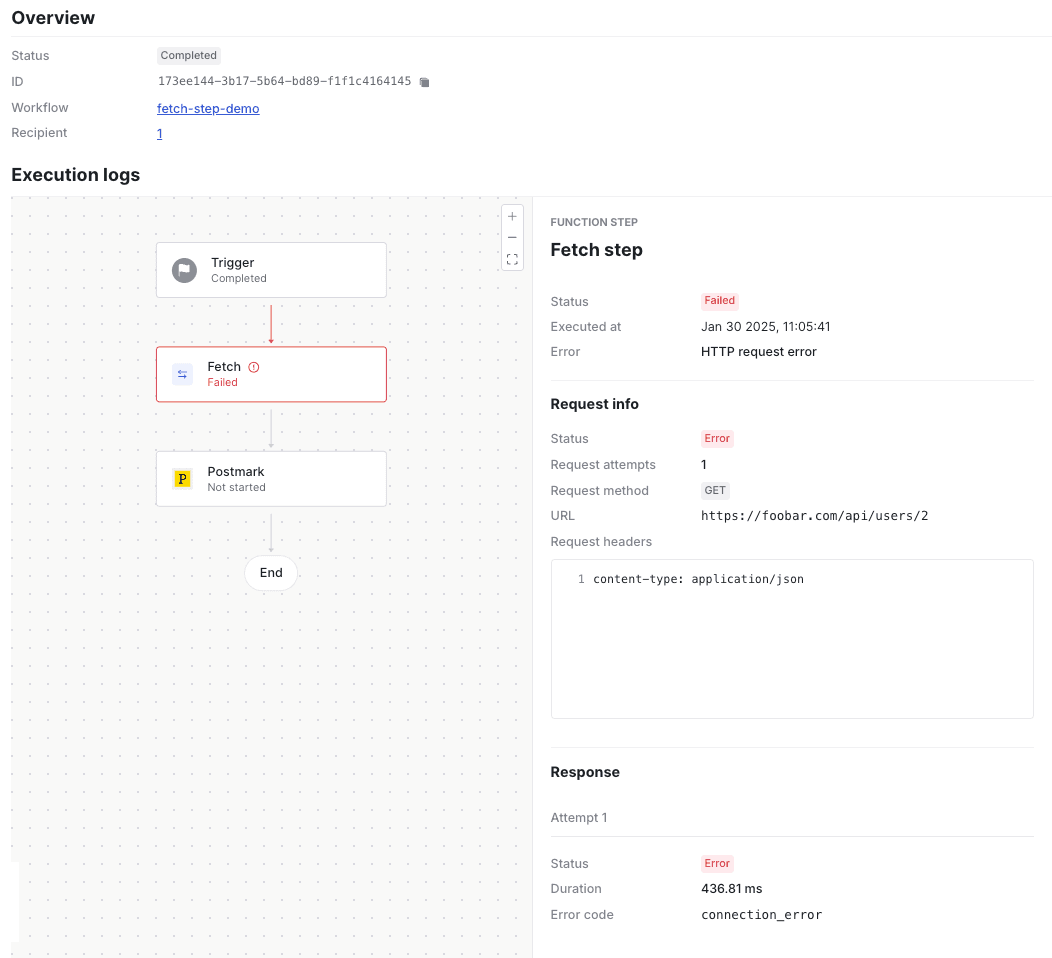Click the End node
The height and width of the screenshot is (958, 1052).
[271, 573]
